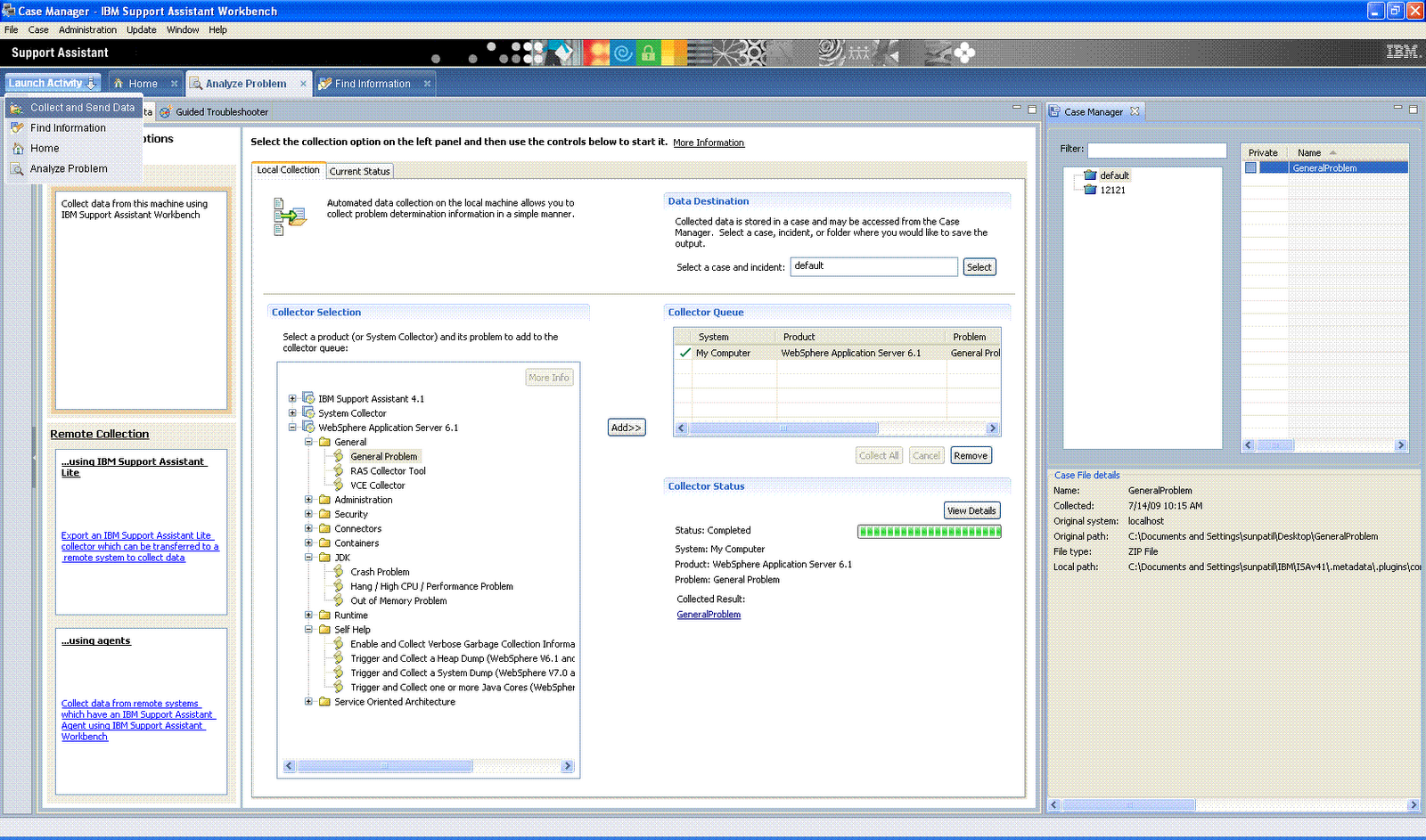Click the Home house icon in launch menu
Image resolution: width=1426 pixels, height=840 pixels.
[17, 149]
